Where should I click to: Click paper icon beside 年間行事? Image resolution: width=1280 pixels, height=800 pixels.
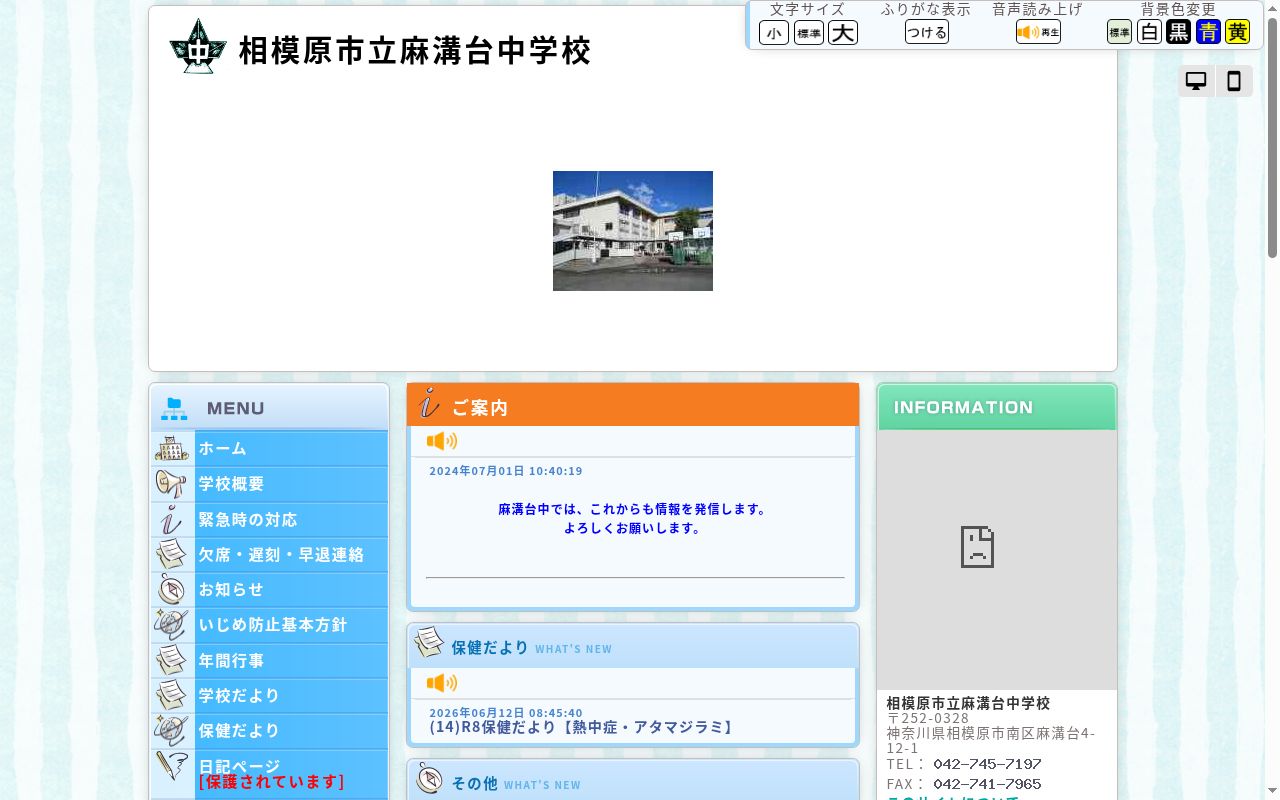(172, 660)
